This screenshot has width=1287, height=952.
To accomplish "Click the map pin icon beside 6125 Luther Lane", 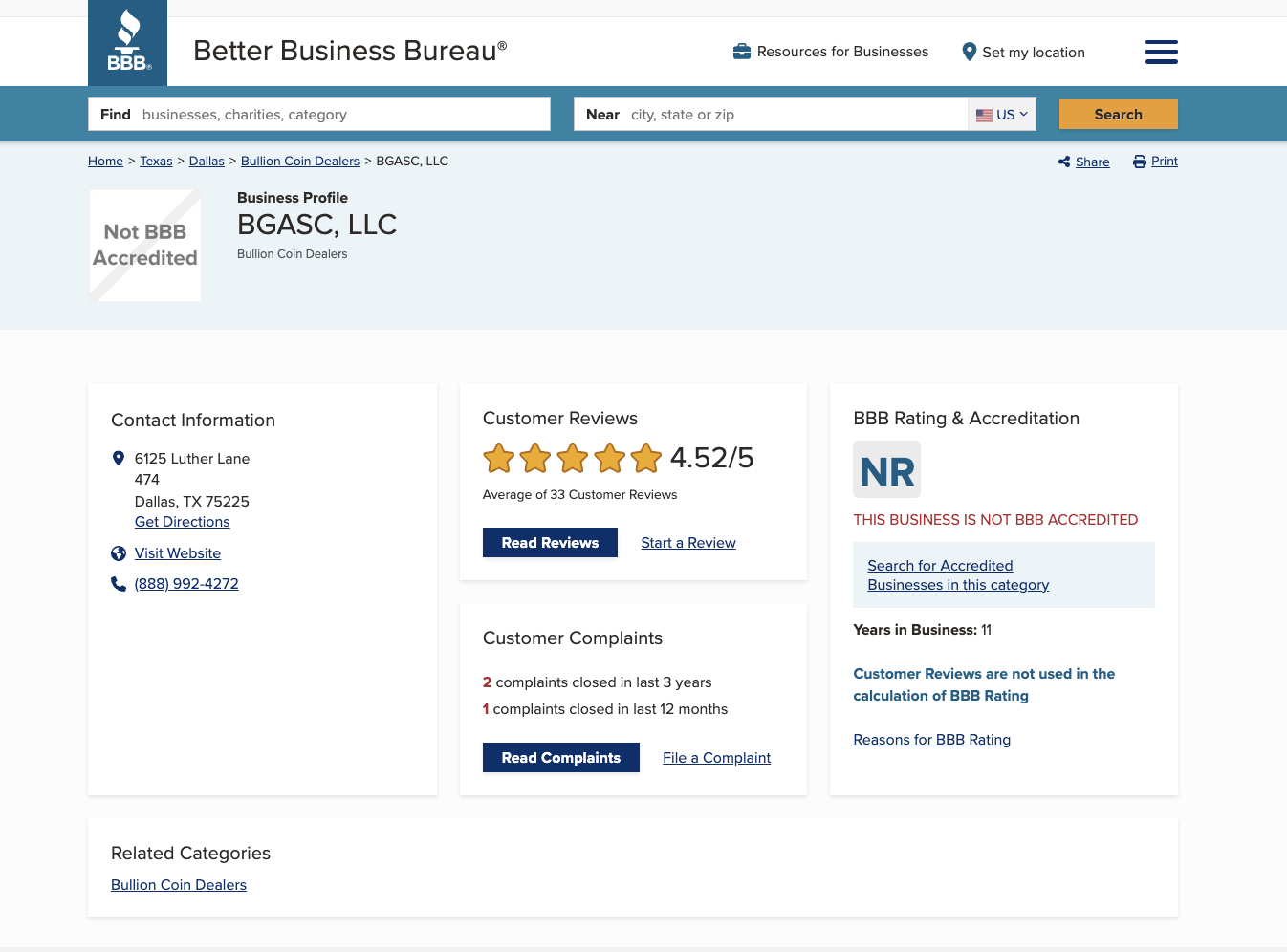I will point(119,459).
